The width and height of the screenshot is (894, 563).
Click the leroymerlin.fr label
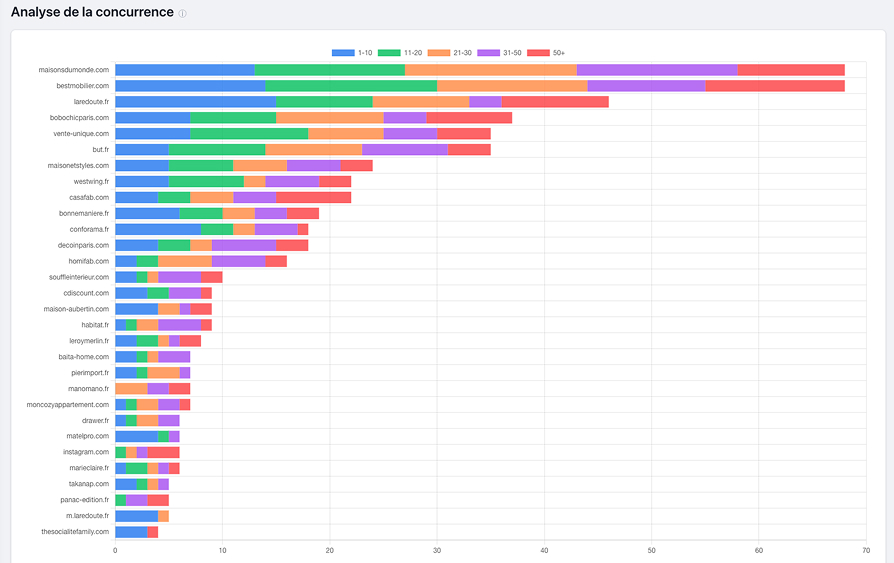pos(89,341)
